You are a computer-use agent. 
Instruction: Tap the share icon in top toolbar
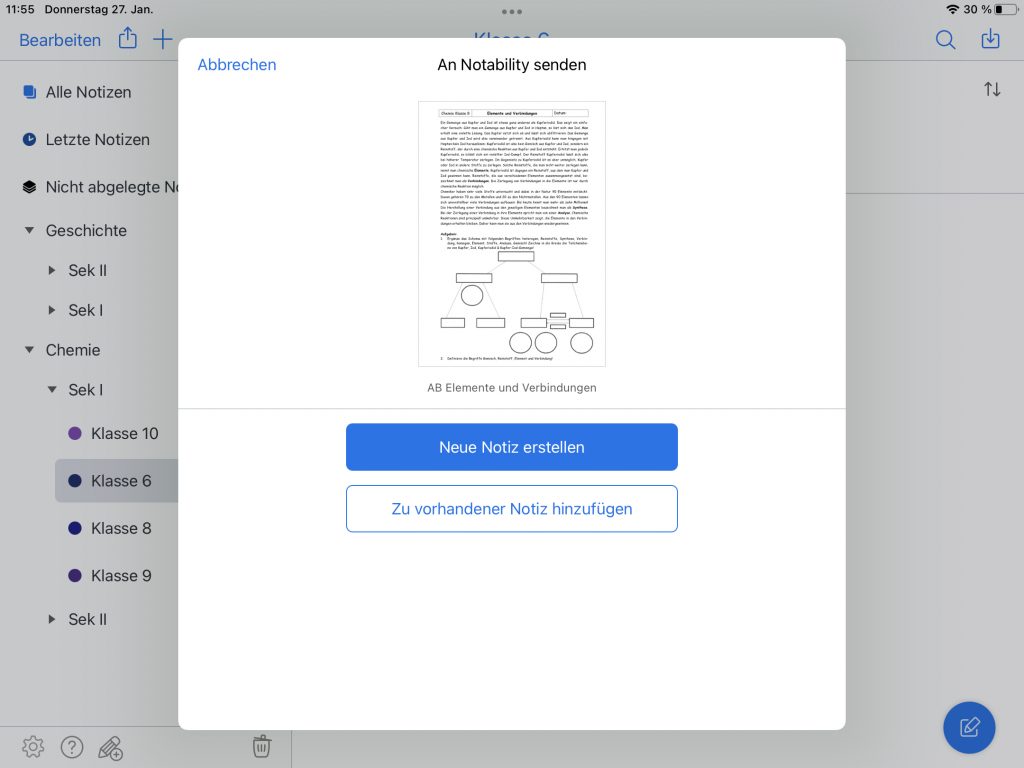click(x=128, y=40)
